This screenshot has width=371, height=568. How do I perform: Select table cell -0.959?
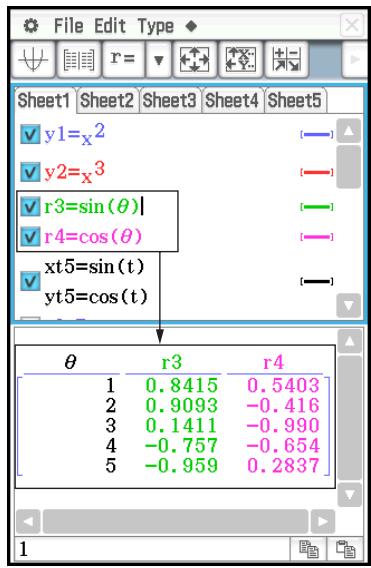[182, 465]
